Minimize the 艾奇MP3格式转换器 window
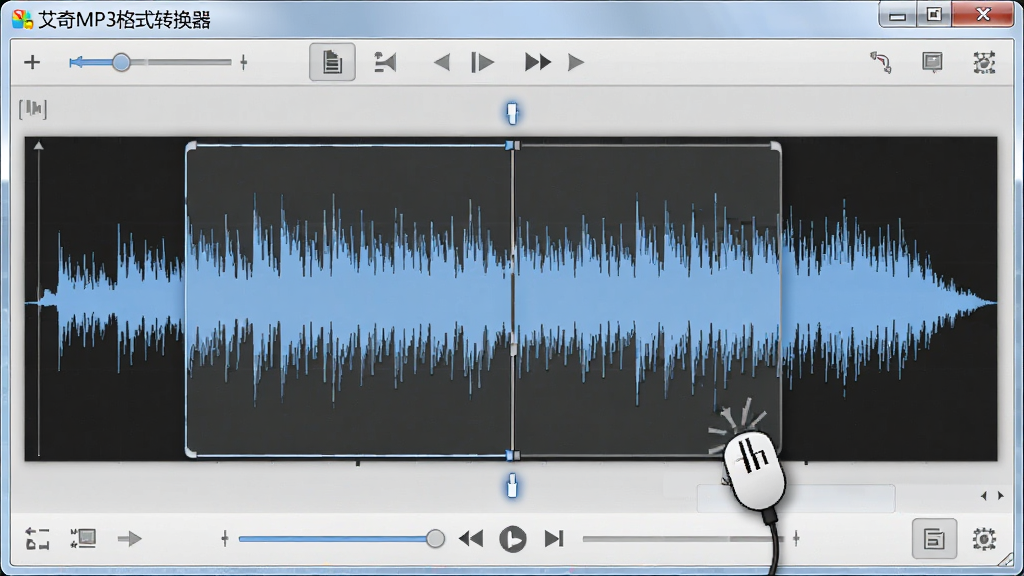Screen dimensions: 1024x576 (x=897, y=15)
